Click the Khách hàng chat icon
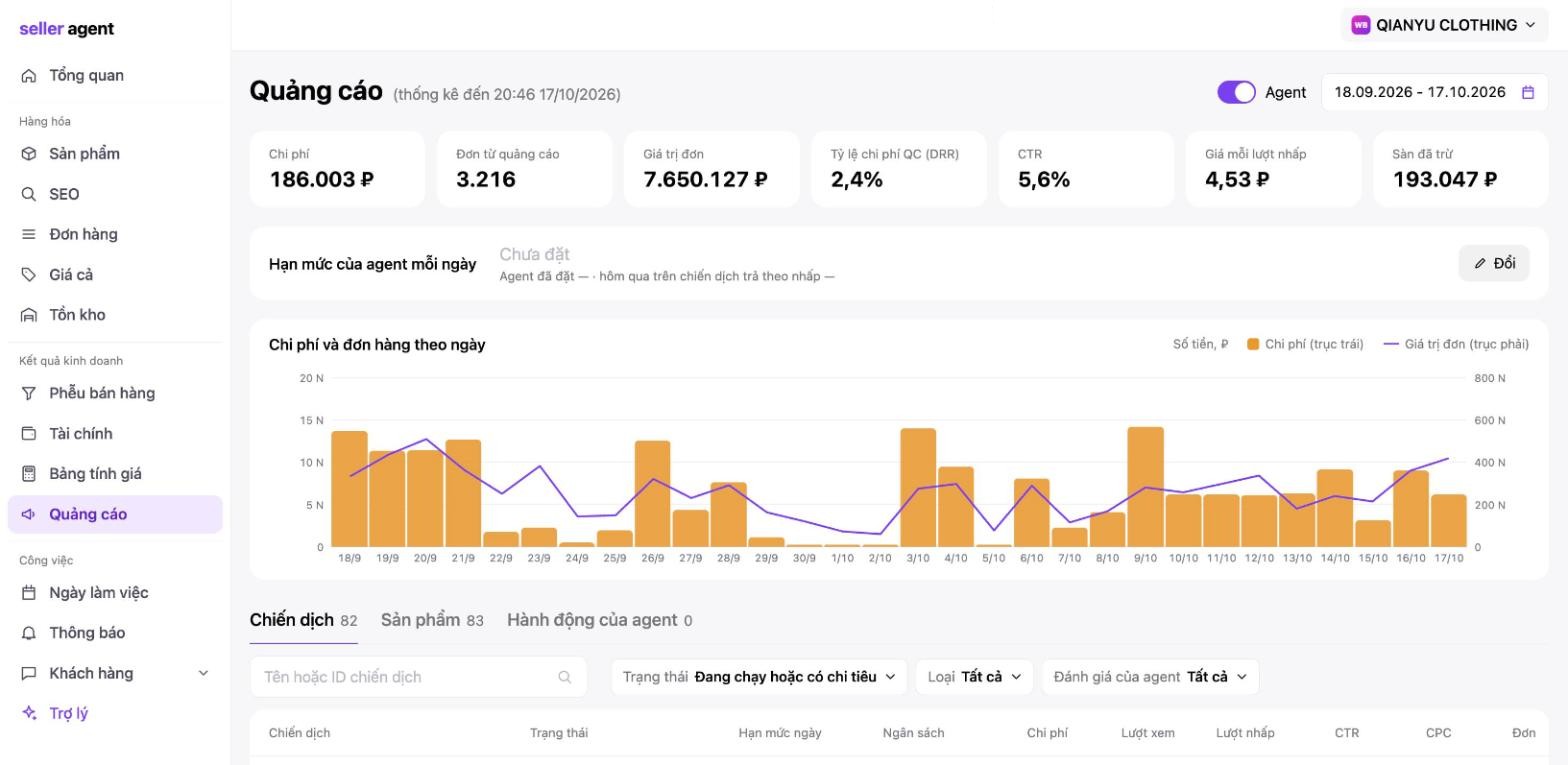 point(29,673)
